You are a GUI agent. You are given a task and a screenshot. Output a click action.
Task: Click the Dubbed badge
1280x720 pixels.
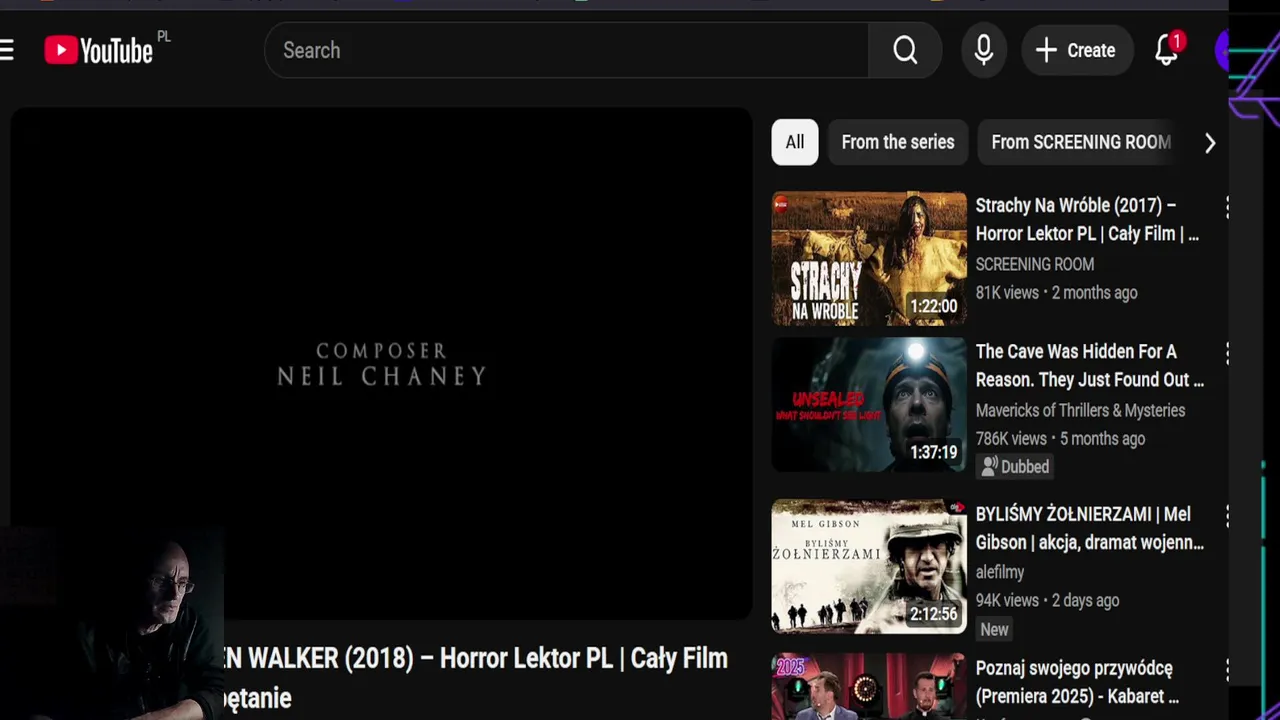click(x=1015, y=466)
